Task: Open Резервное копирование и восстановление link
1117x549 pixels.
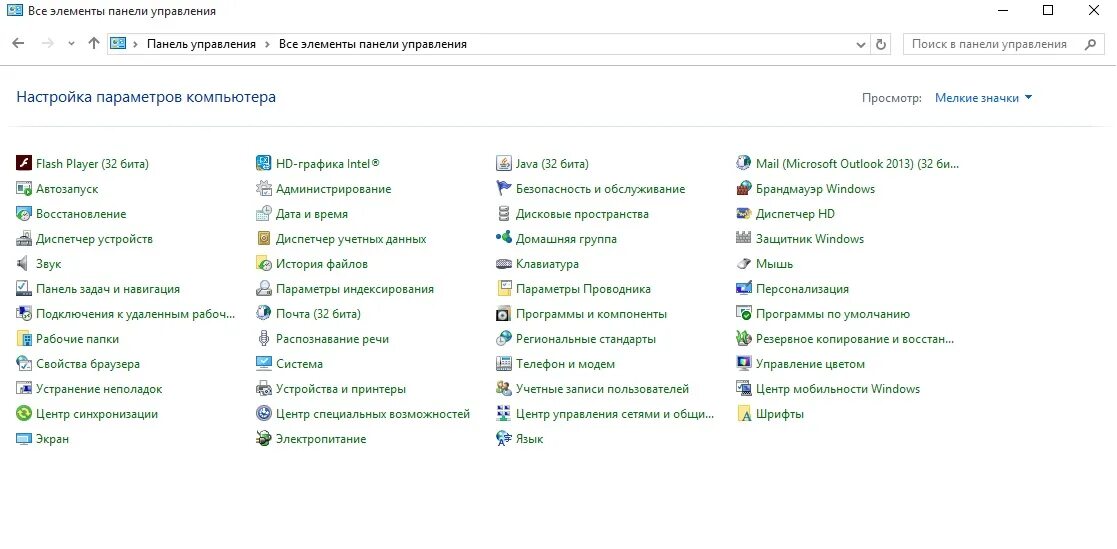Action: pos(855,339)
